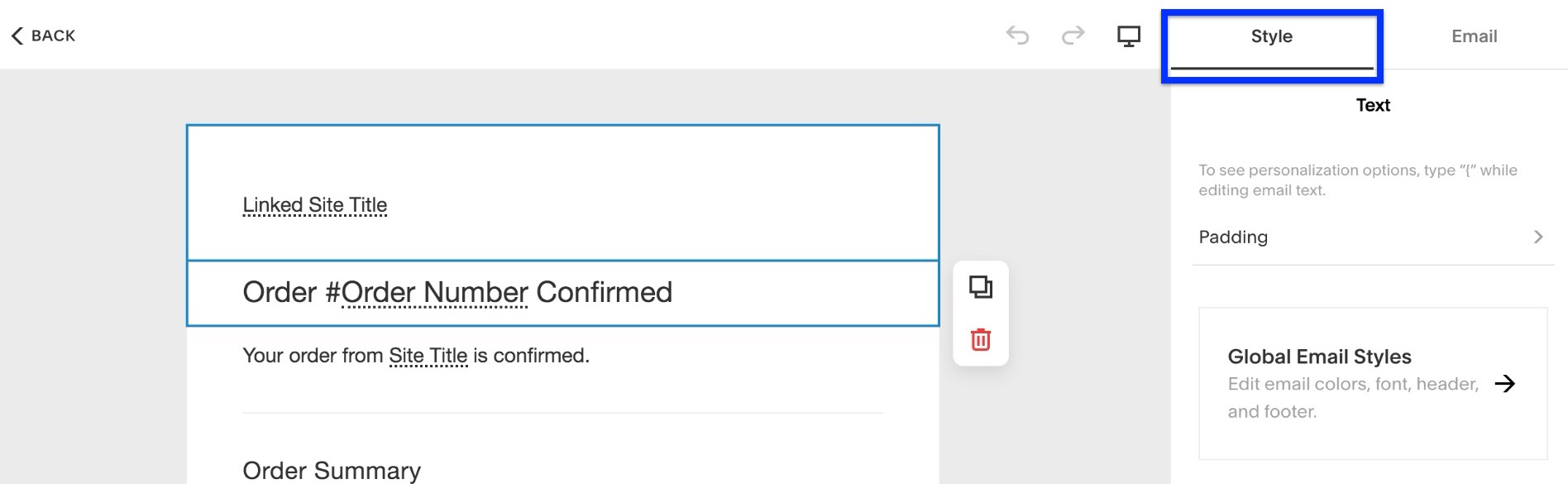Viewport: 1568px width, 484px height.
Task: Open the Padding settings row label
Action: pyautogui.click(x=1233, y=237)
